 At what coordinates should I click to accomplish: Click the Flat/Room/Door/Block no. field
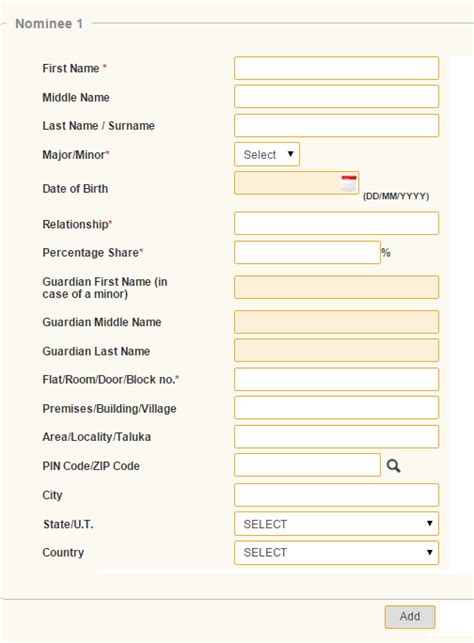pos(337,379)
